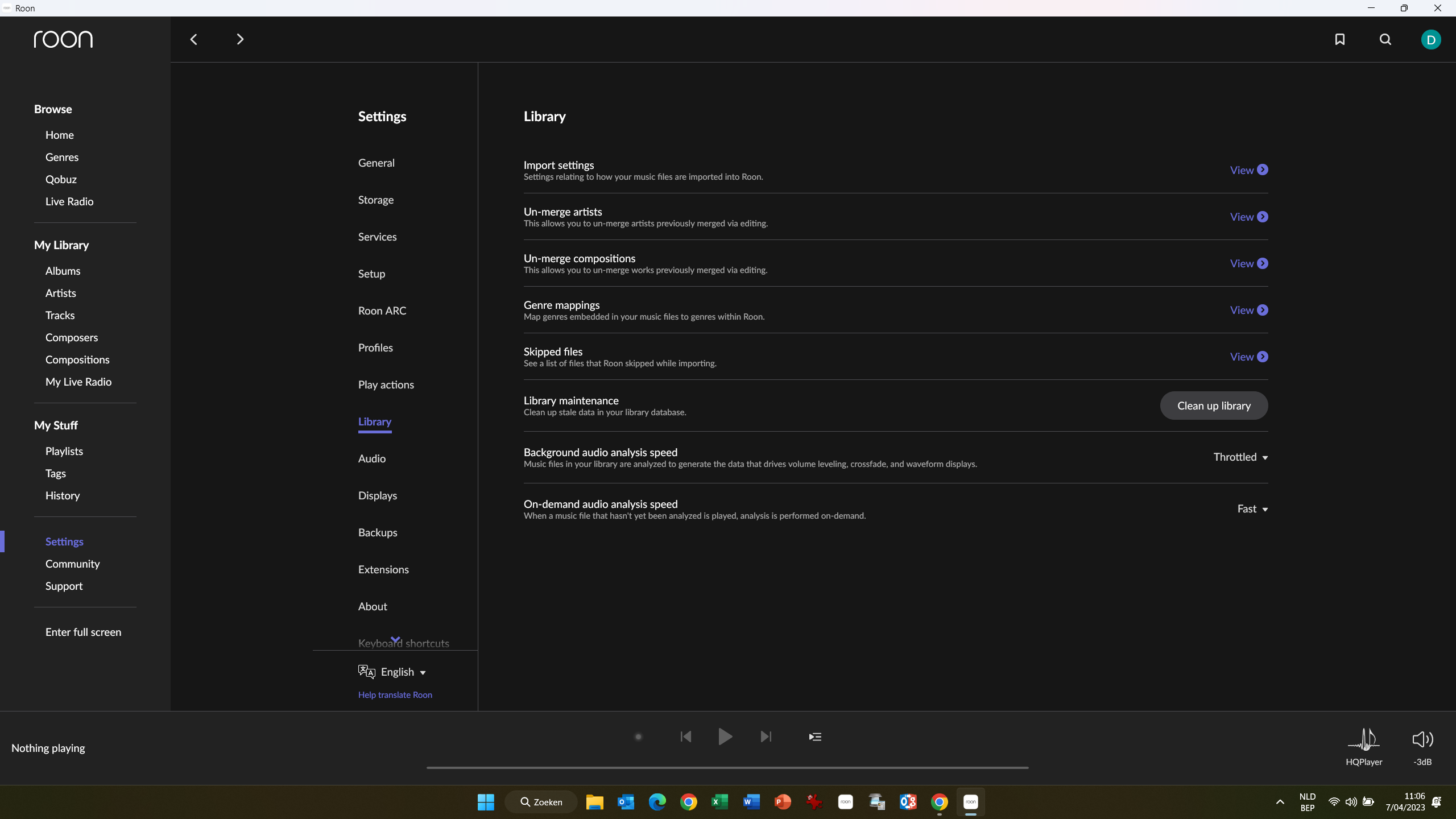This screenshot has height=819, width=1456.
Task: Open Storage settings section
Action: pyautogui.click(x=376, y=200)
